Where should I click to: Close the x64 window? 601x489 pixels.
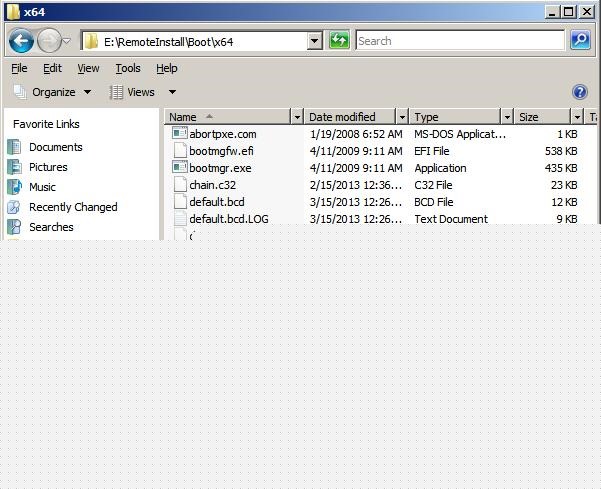point(587,12)
